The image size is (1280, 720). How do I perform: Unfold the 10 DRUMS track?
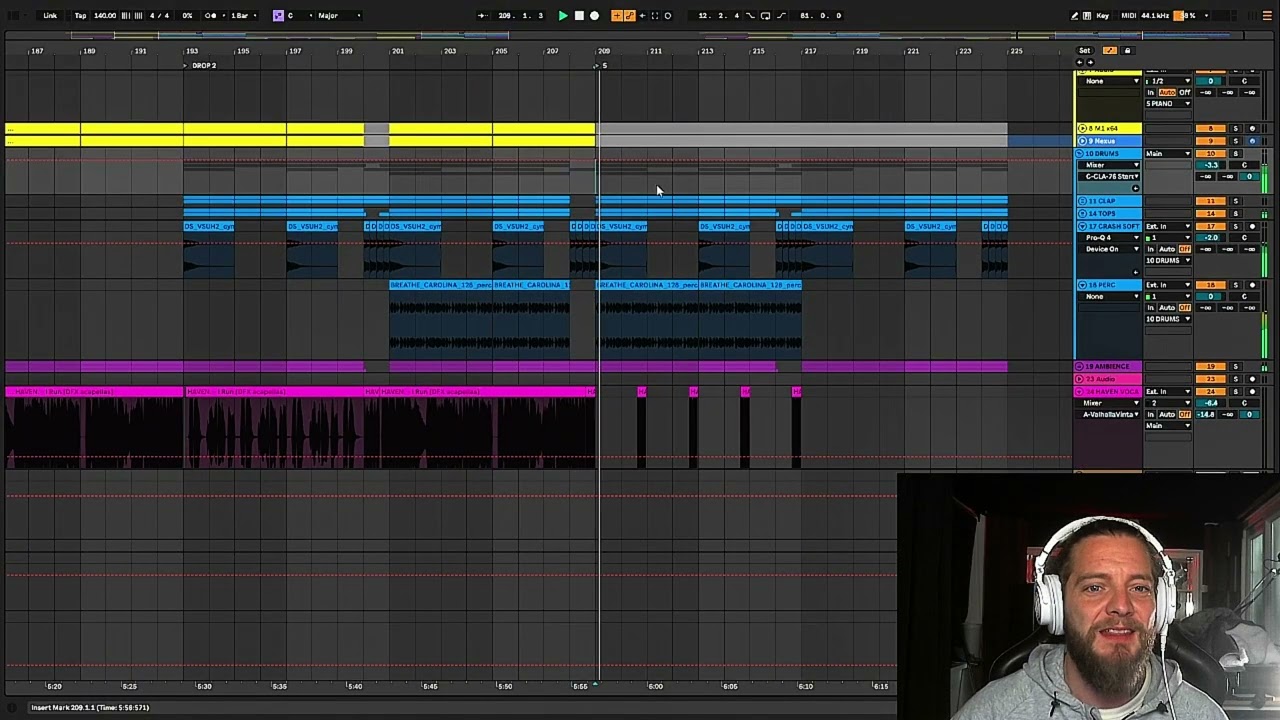1079,154
